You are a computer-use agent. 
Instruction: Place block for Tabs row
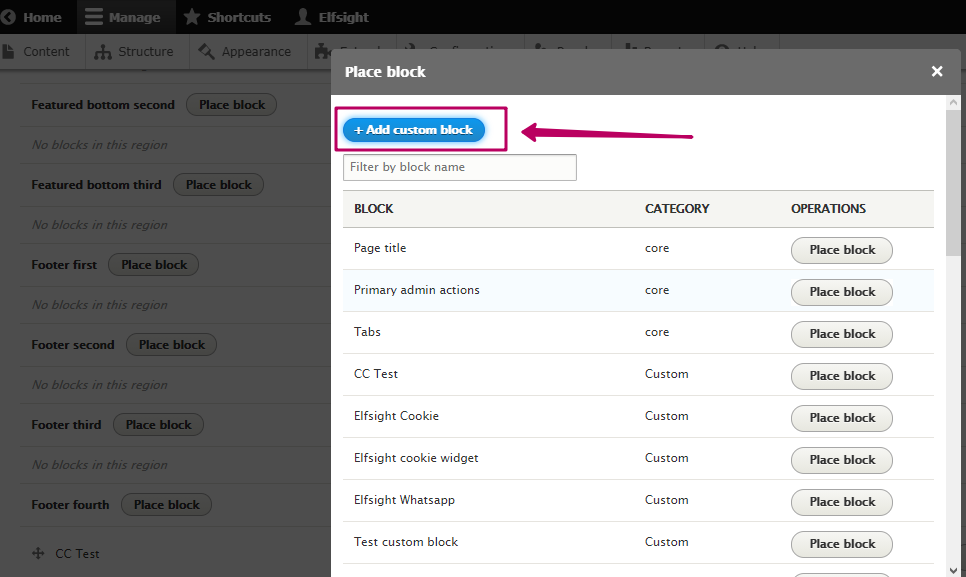tap(842, 334)
